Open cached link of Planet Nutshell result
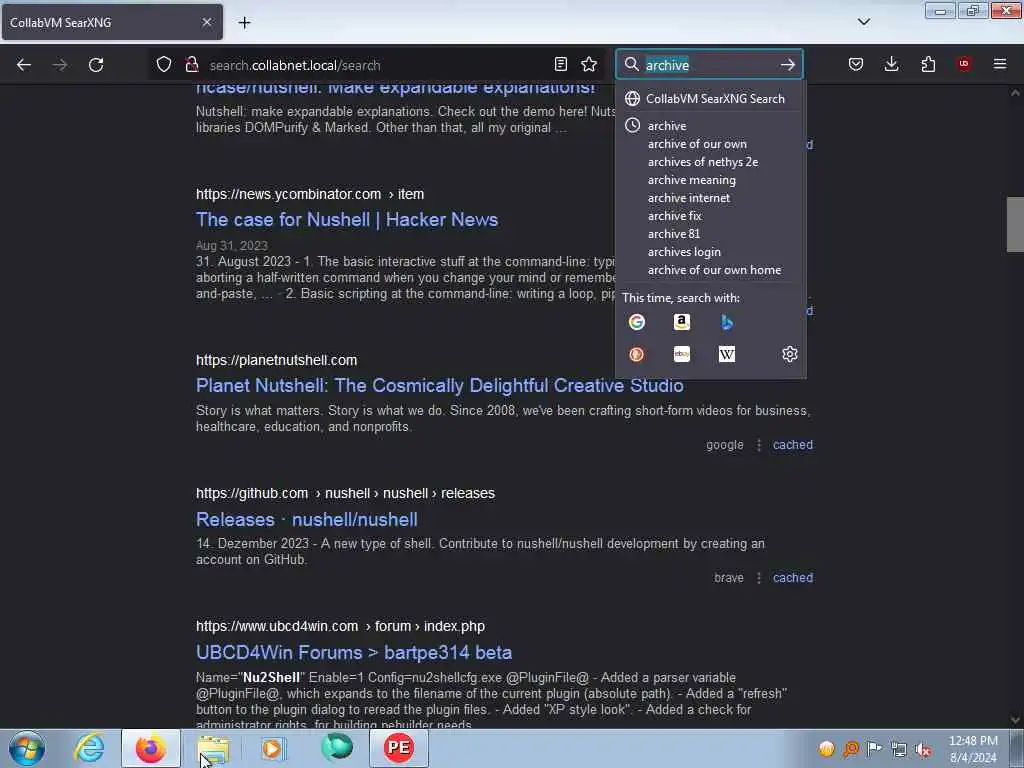The image size is (1024, 768). click(x=793, y=445)
